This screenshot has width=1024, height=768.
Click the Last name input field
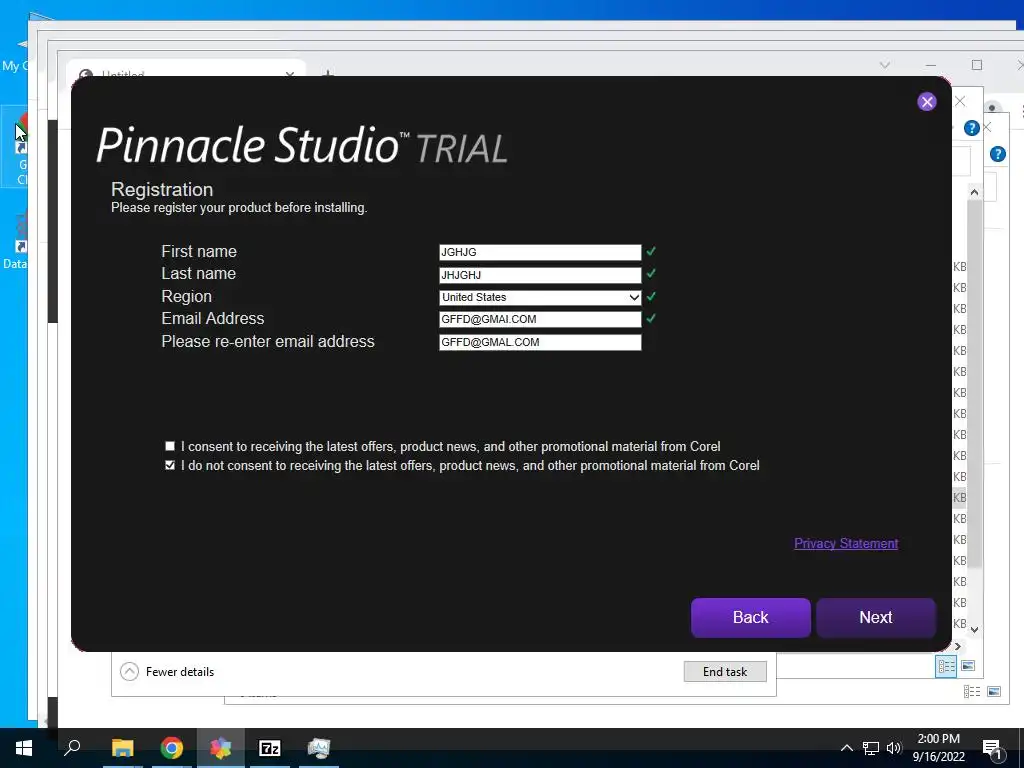(x=540, y=275)
